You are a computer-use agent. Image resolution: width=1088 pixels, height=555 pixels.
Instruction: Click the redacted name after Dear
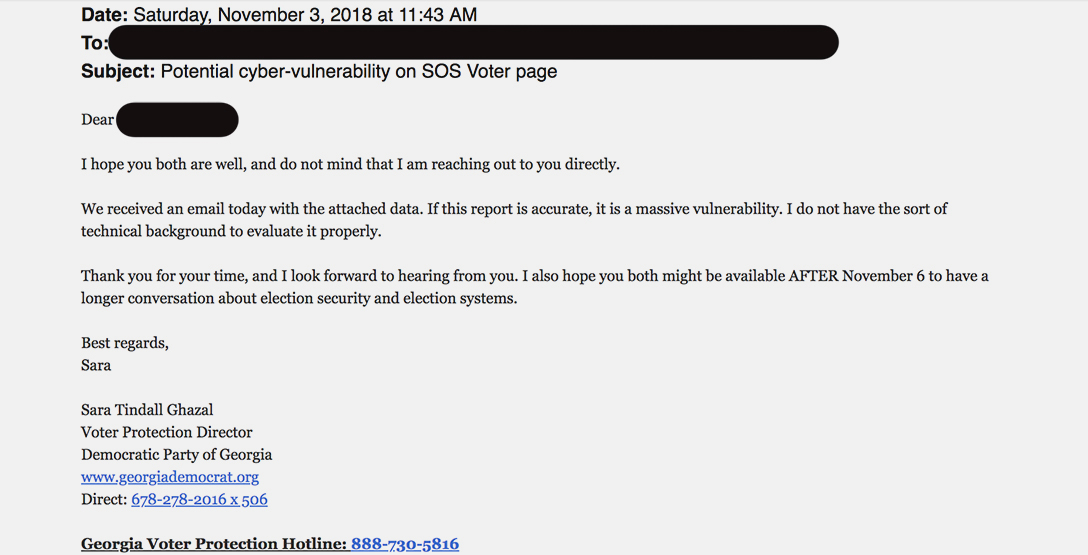(177, 119)
